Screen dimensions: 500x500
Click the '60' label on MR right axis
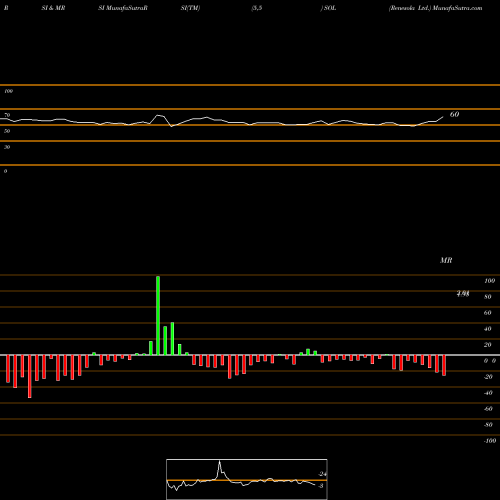click(487, 313)
